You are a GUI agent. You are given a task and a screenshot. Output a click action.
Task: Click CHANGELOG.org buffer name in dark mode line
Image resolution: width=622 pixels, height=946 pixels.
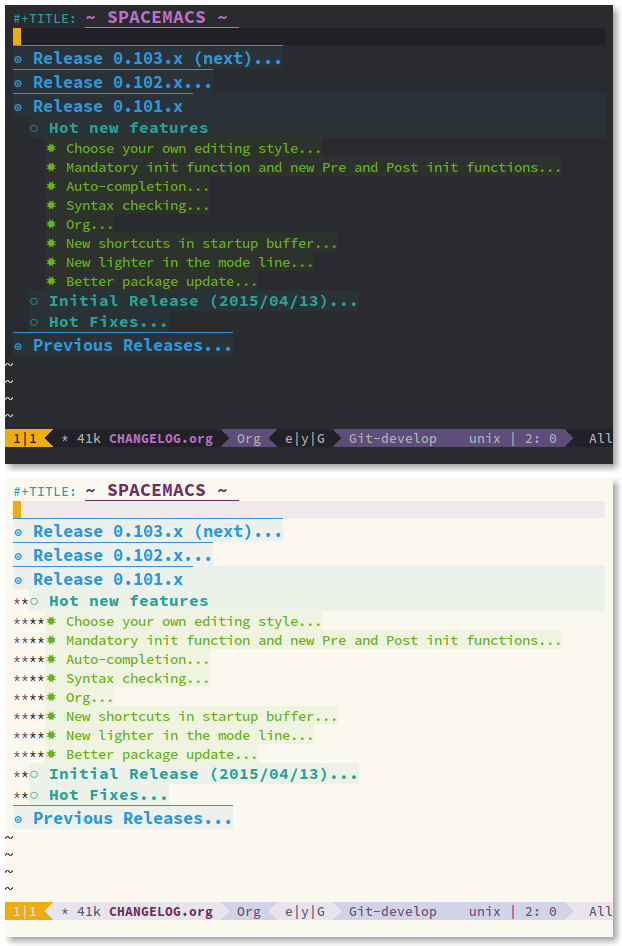click(161, 439)
